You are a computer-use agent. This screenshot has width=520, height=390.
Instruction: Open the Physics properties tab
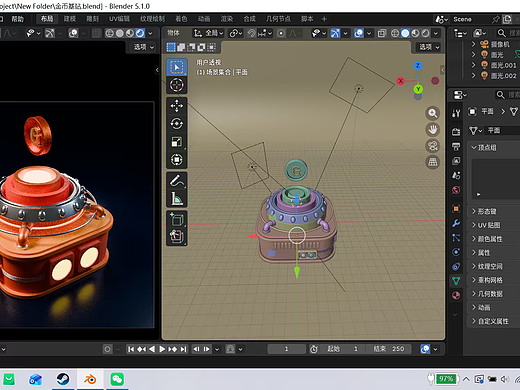[456, 252]
